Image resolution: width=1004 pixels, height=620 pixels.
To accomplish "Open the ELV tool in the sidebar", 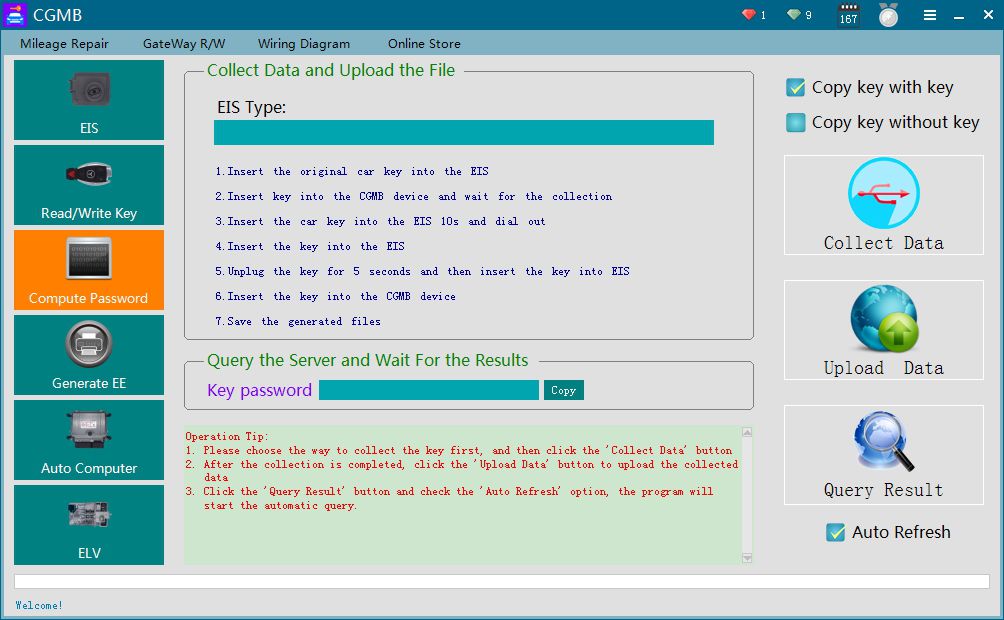I will (x=88, y=525).
